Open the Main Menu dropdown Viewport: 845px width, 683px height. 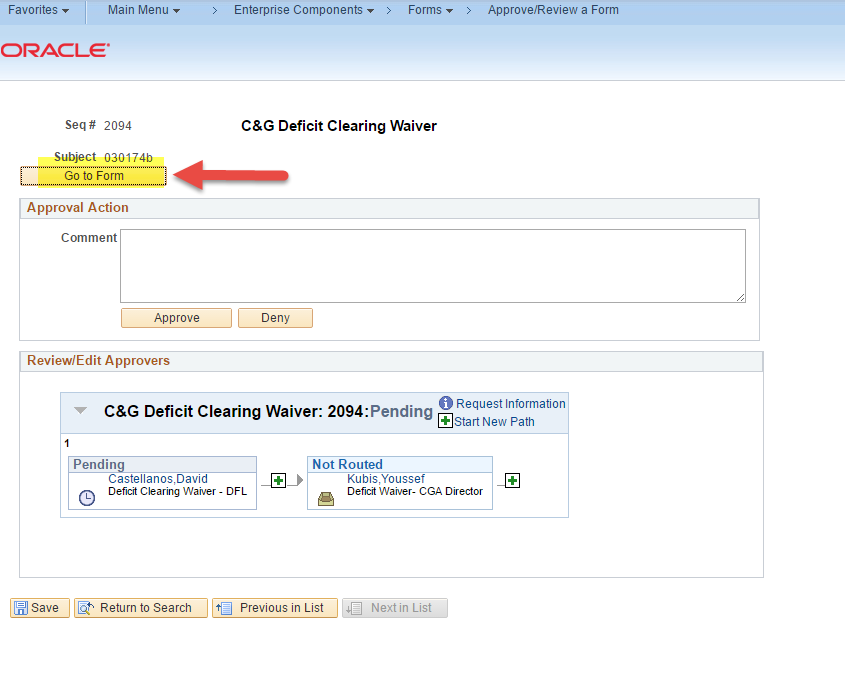(x=144, y=10)
